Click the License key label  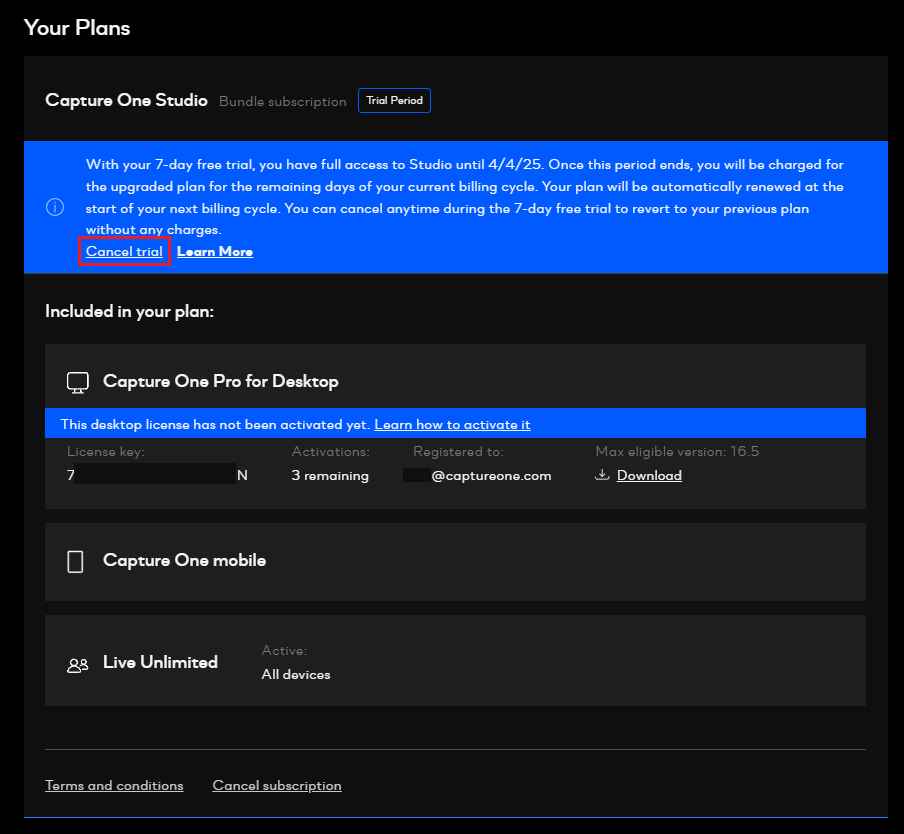[106, 451]
